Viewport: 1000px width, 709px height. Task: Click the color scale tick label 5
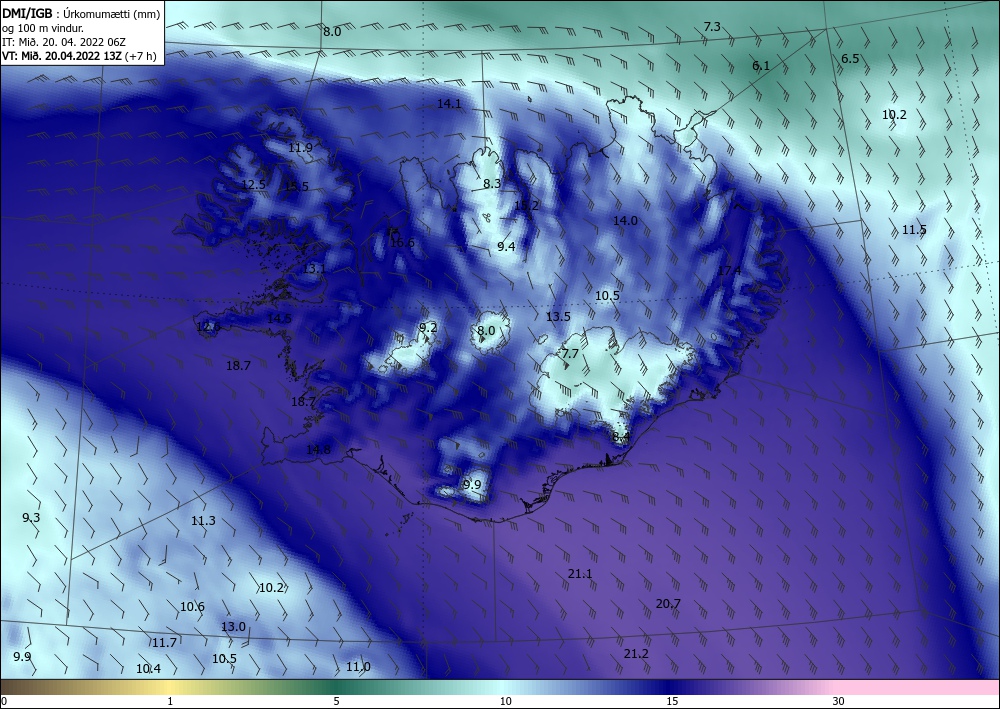click(336, 701)
